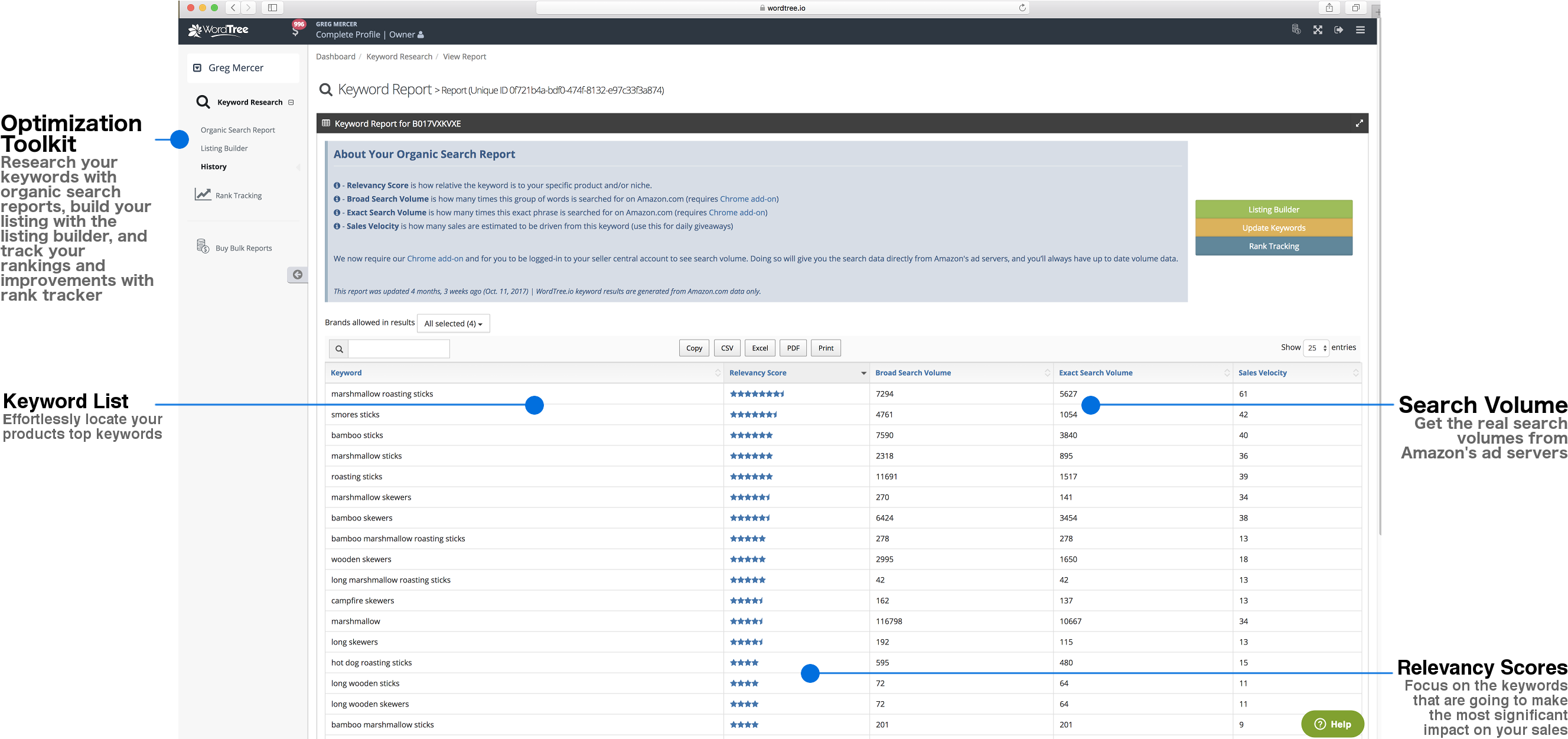1568x739 pixels.
Task: Click the logout arrow icon in header
Action: 1338,29
